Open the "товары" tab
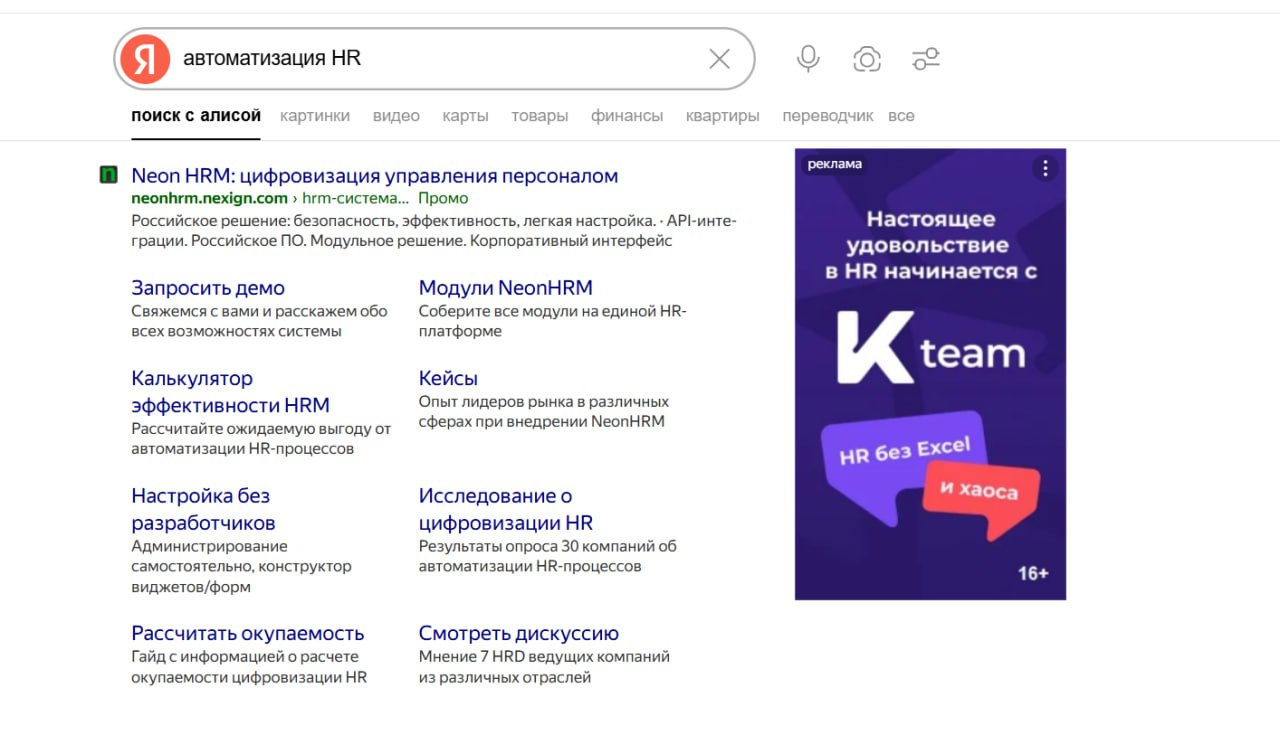Screen dimensions: 1280x735 [x=540, y=116]
